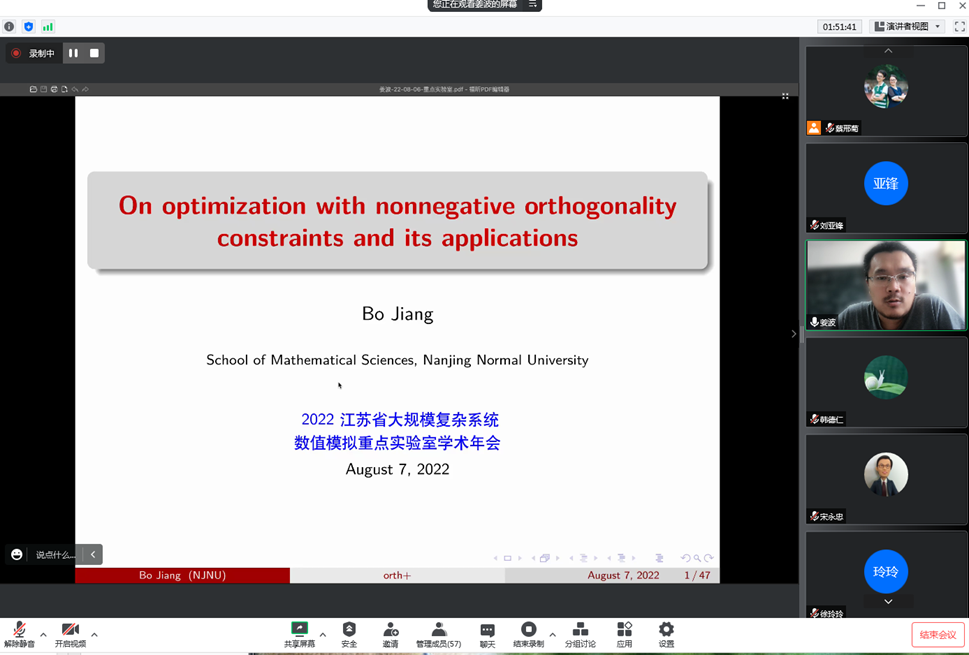Click the 邀请 invite icon
Screen dimensions: 969x655
(390, 634)
